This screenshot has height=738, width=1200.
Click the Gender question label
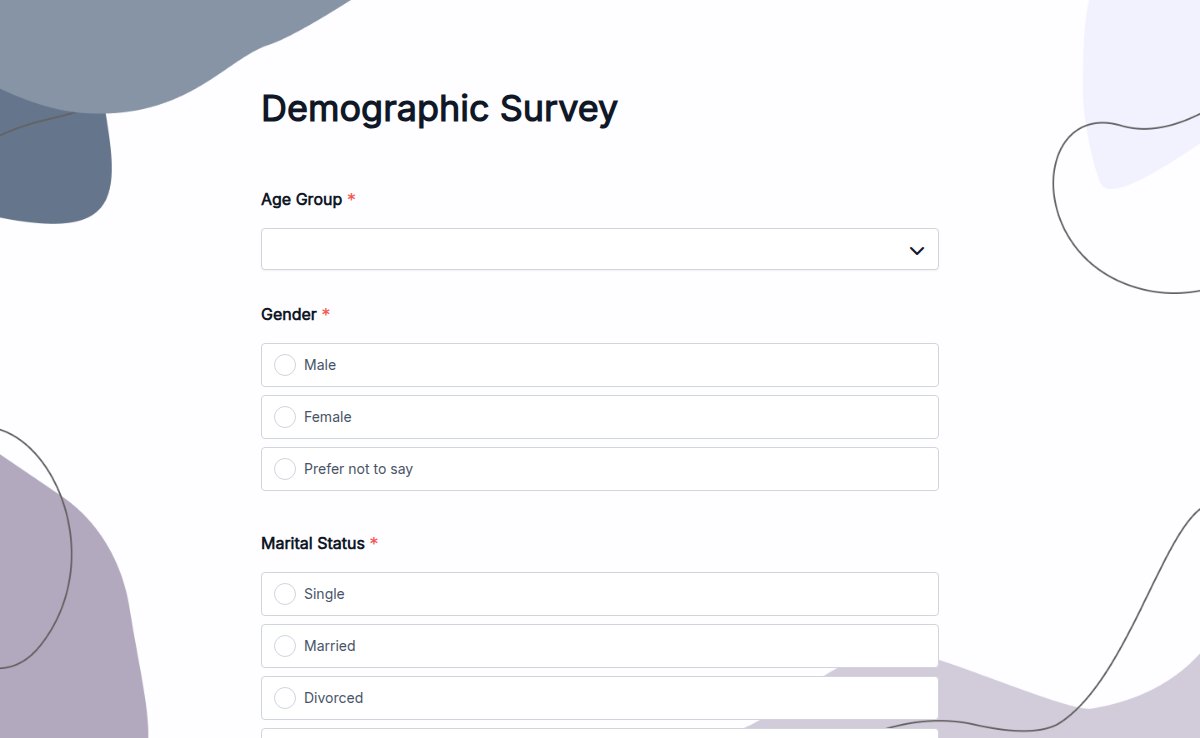click(287, 314)
